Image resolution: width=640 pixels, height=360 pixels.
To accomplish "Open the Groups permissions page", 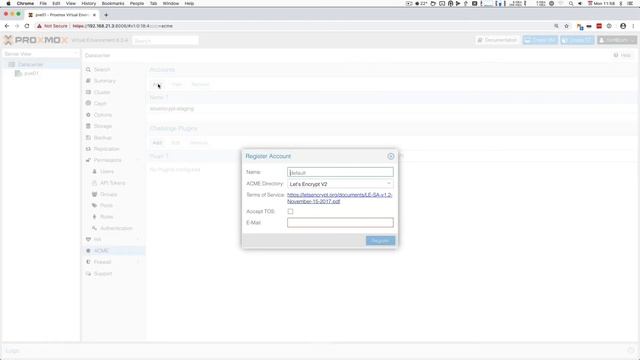I will [x=109, y=194].
